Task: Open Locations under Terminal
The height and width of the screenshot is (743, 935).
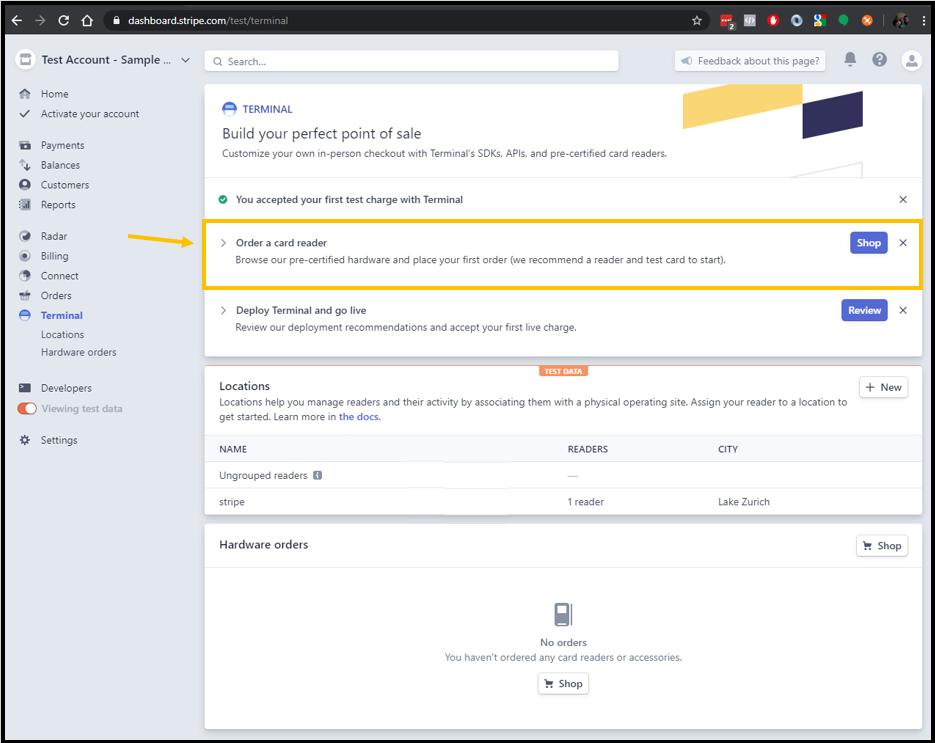Action: [x=62, y=335]
